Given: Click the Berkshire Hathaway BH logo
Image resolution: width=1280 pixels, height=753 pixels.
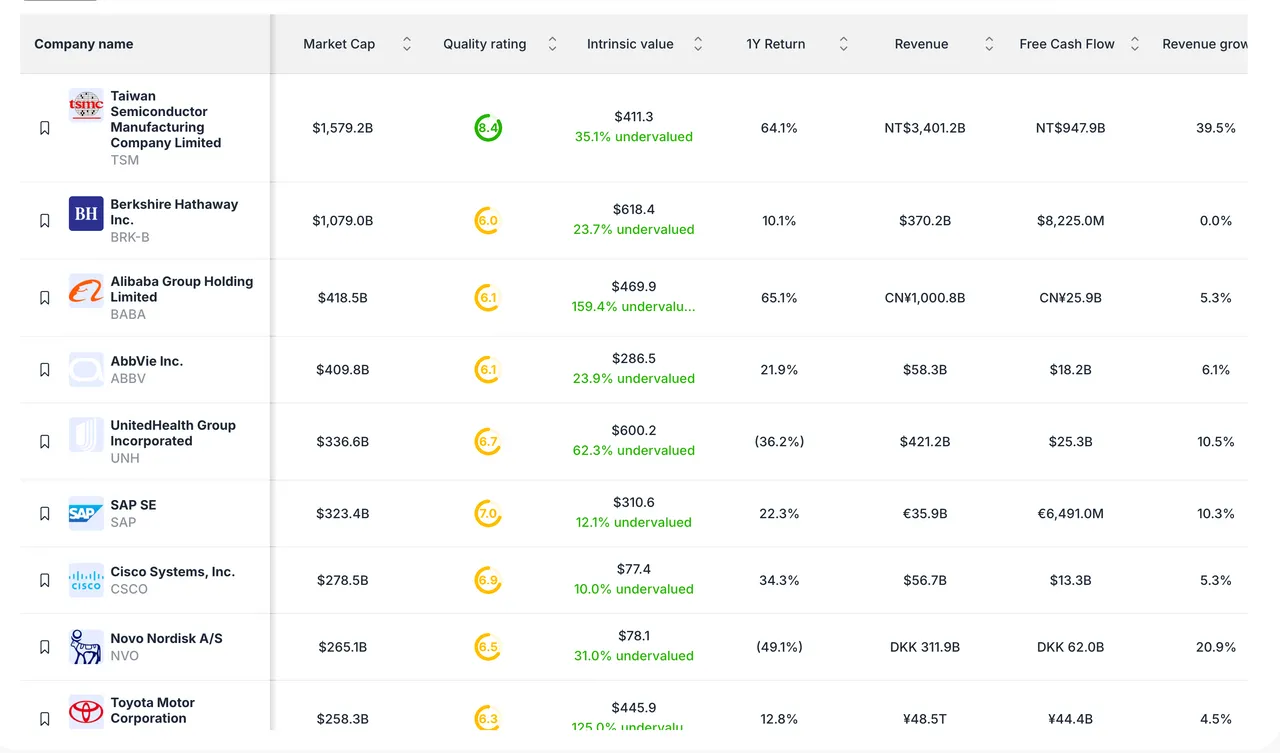Looking at the screenshot, I should click(x=86, y=213).
